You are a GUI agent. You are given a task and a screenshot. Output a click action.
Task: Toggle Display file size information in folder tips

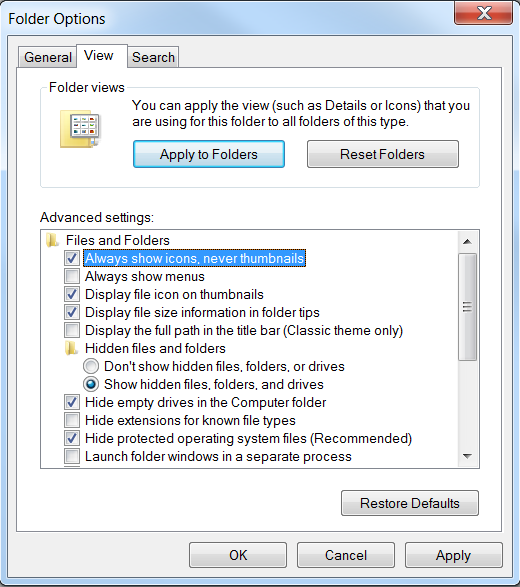tap(72, 312)
